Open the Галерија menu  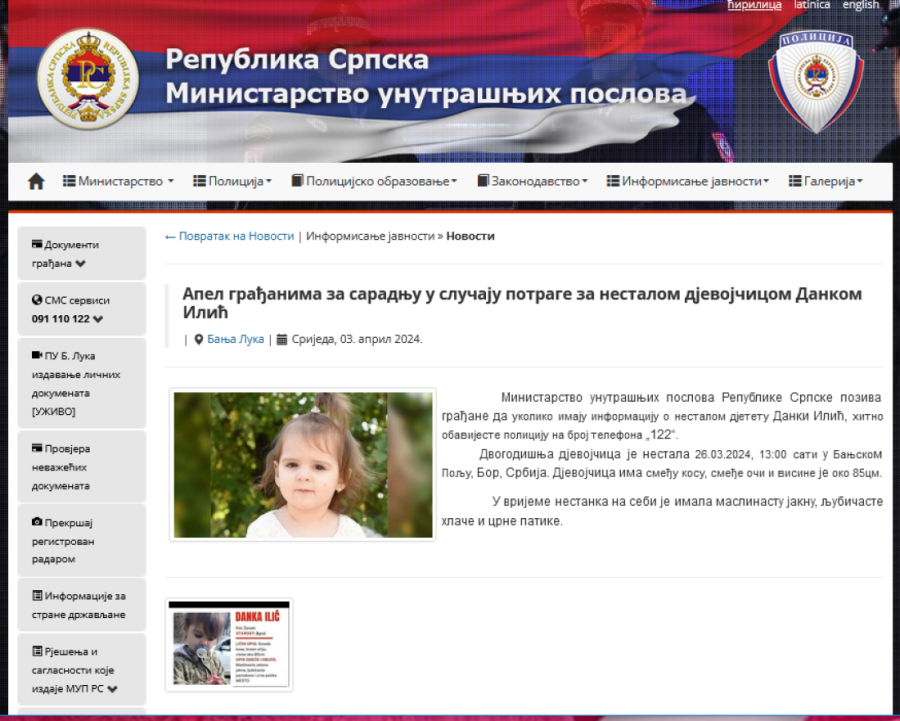click(x=825, y=181)
